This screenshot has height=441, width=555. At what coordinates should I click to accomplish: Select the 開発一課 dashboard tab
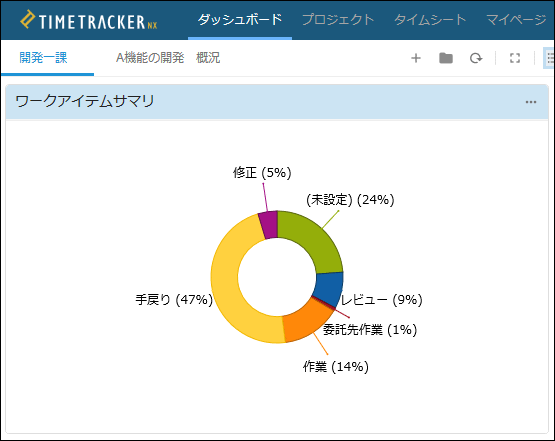(43, 58)
